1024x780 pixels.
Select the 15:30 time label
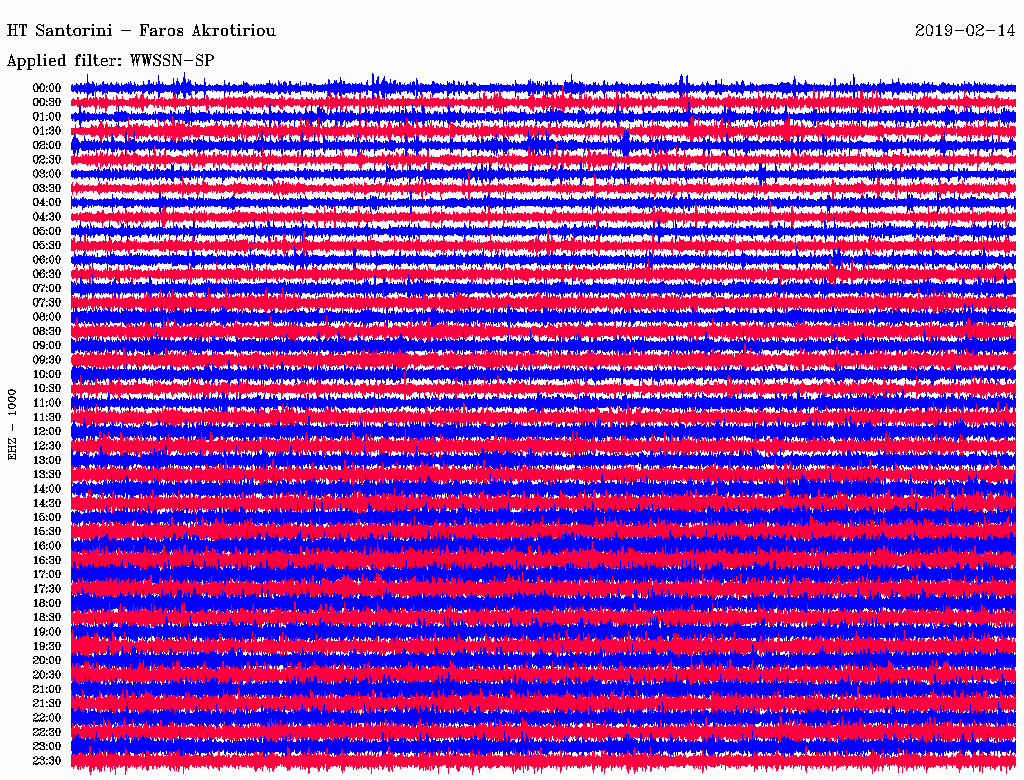(x=47, y=532)
